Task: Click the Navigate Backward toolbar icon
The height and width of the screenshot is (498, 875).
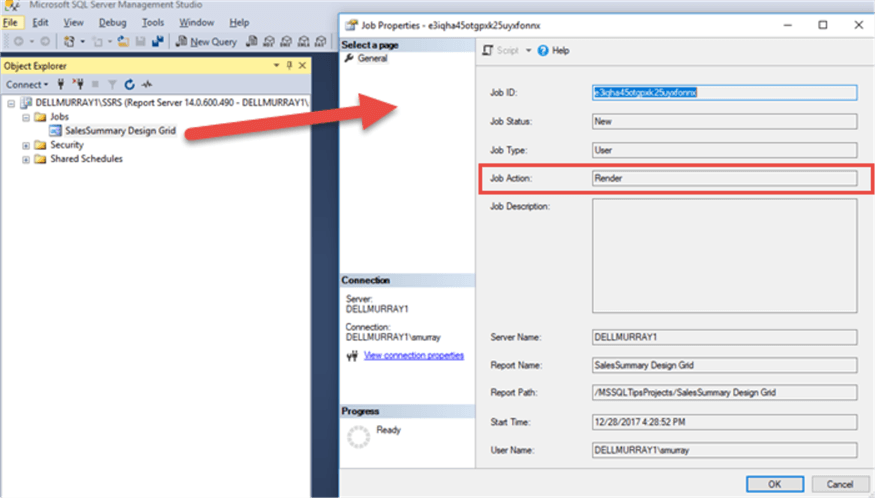Action: [x=18, y=41]
